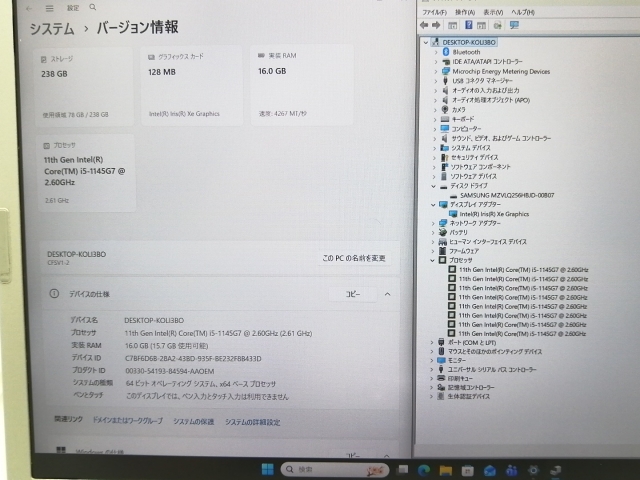Collapse the DESKTOP-KOLI3BO root node
The height and width of the screenshot is (480, 640).
(426, 42)
